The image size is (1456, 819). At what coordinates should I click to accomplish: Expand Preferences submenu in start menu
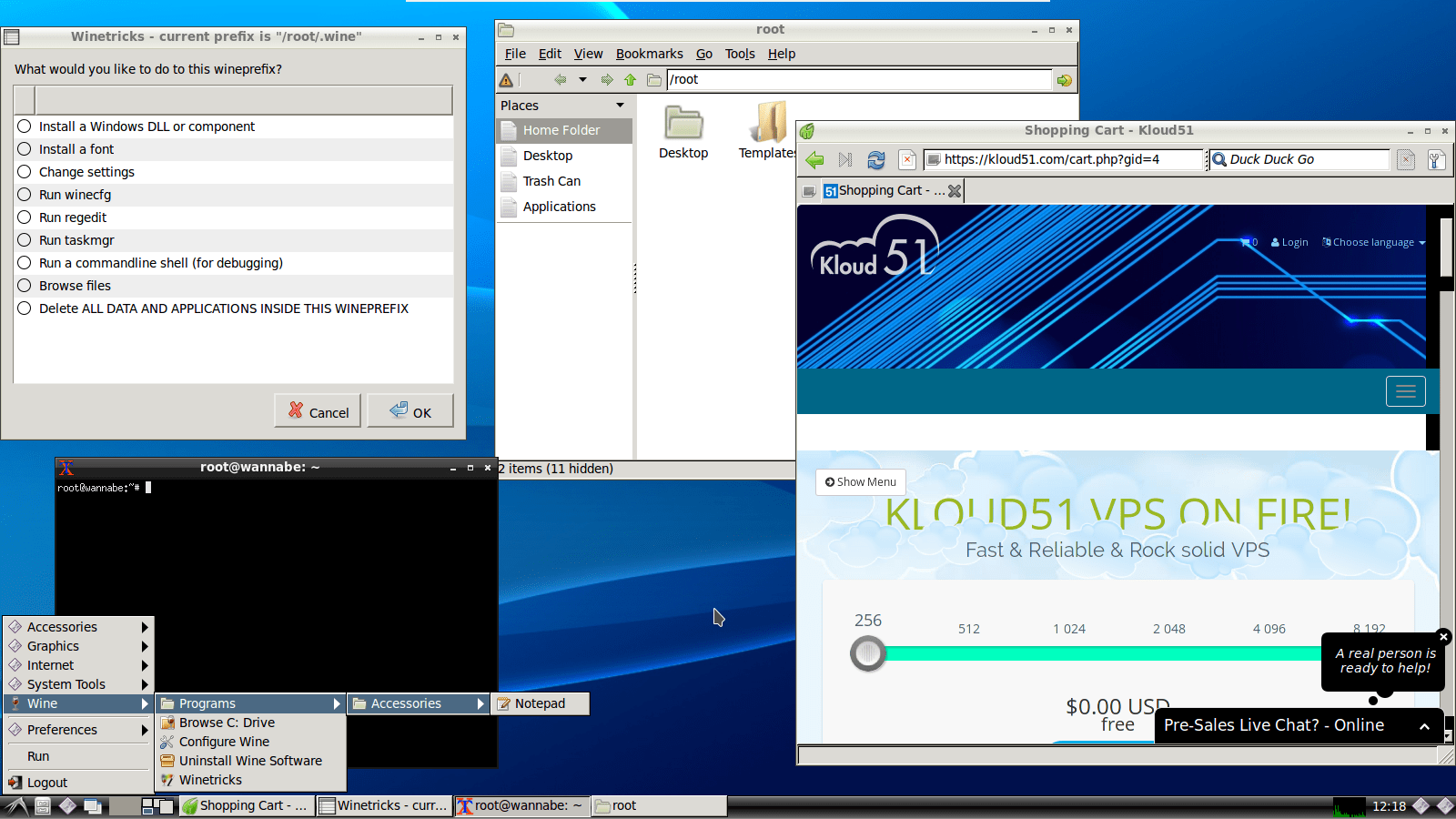[x=78, y=730]
